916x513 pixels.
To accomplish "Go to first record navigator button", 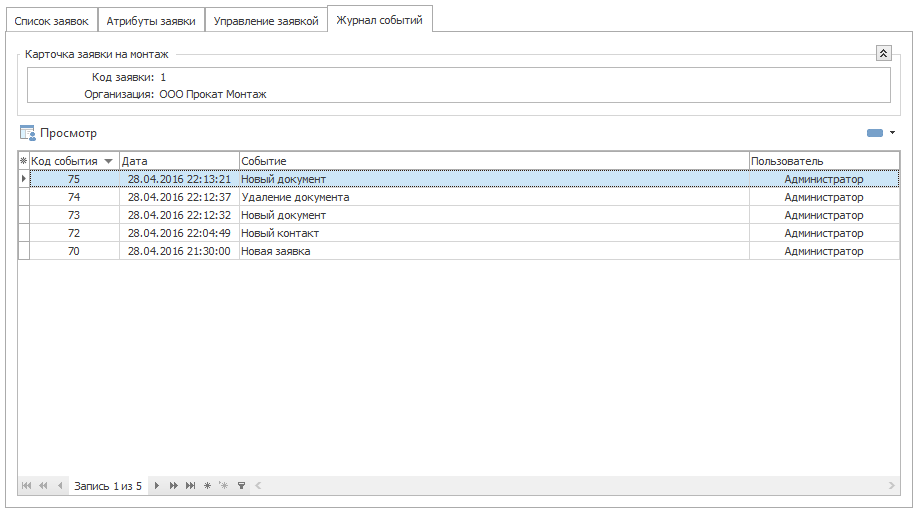I will [26, 486].
